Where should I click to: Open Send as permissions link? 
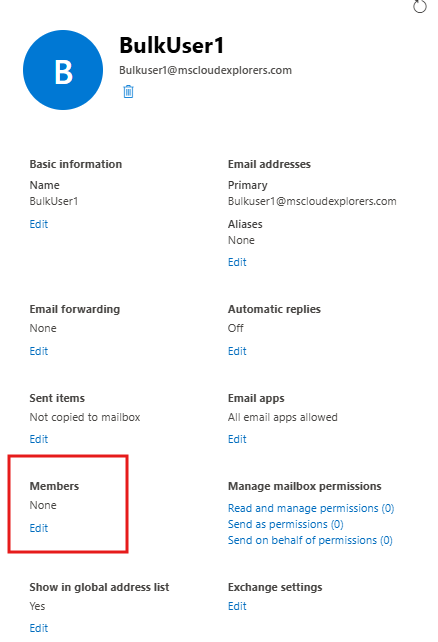pos(285,524)
